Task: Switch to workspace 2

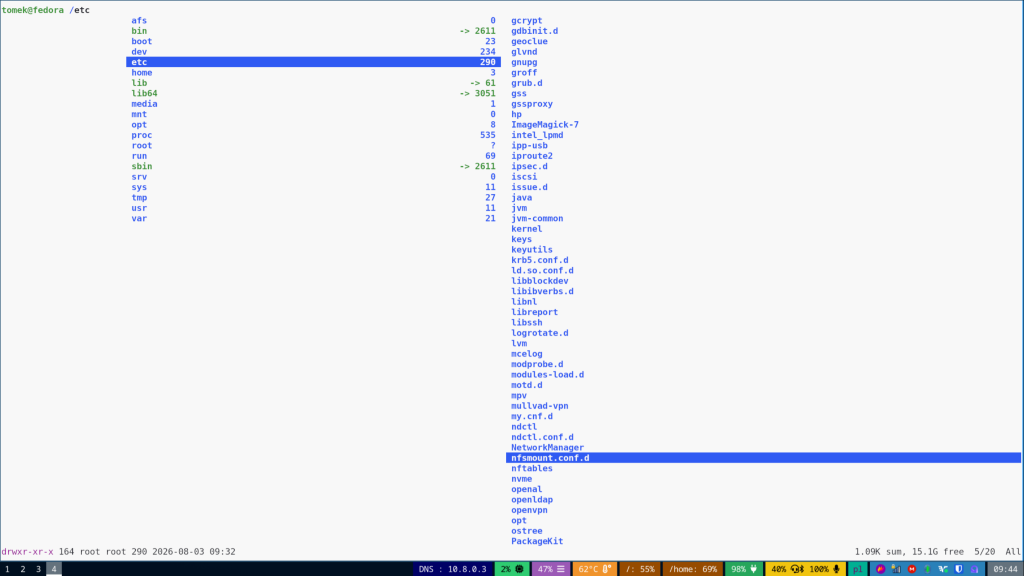Action: 23,569
